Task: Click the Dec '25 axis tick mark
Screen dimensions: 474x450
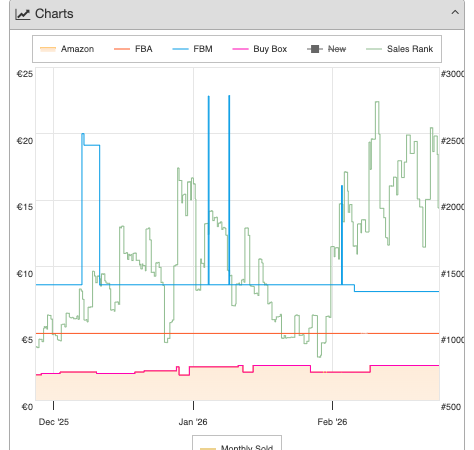Action: pyautogui.click(x=53, y=405)
